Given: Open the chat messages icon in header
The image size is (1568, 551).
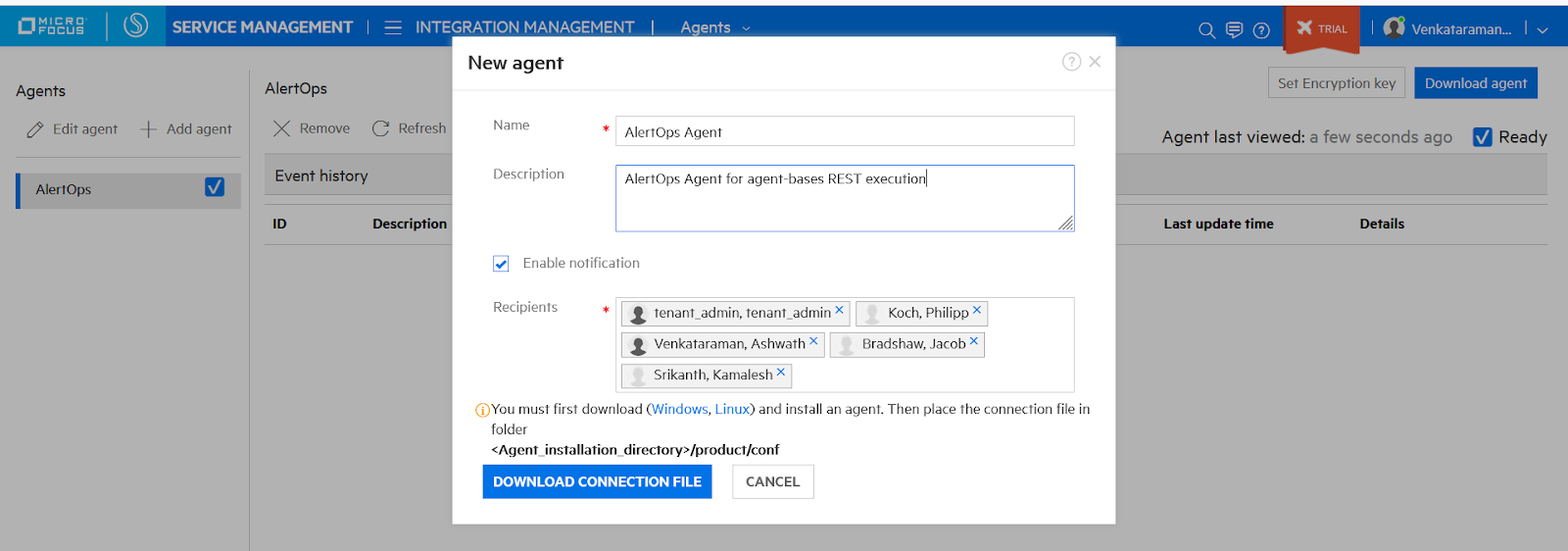Looking at the screenshot, I should (x=1234, y=30).
